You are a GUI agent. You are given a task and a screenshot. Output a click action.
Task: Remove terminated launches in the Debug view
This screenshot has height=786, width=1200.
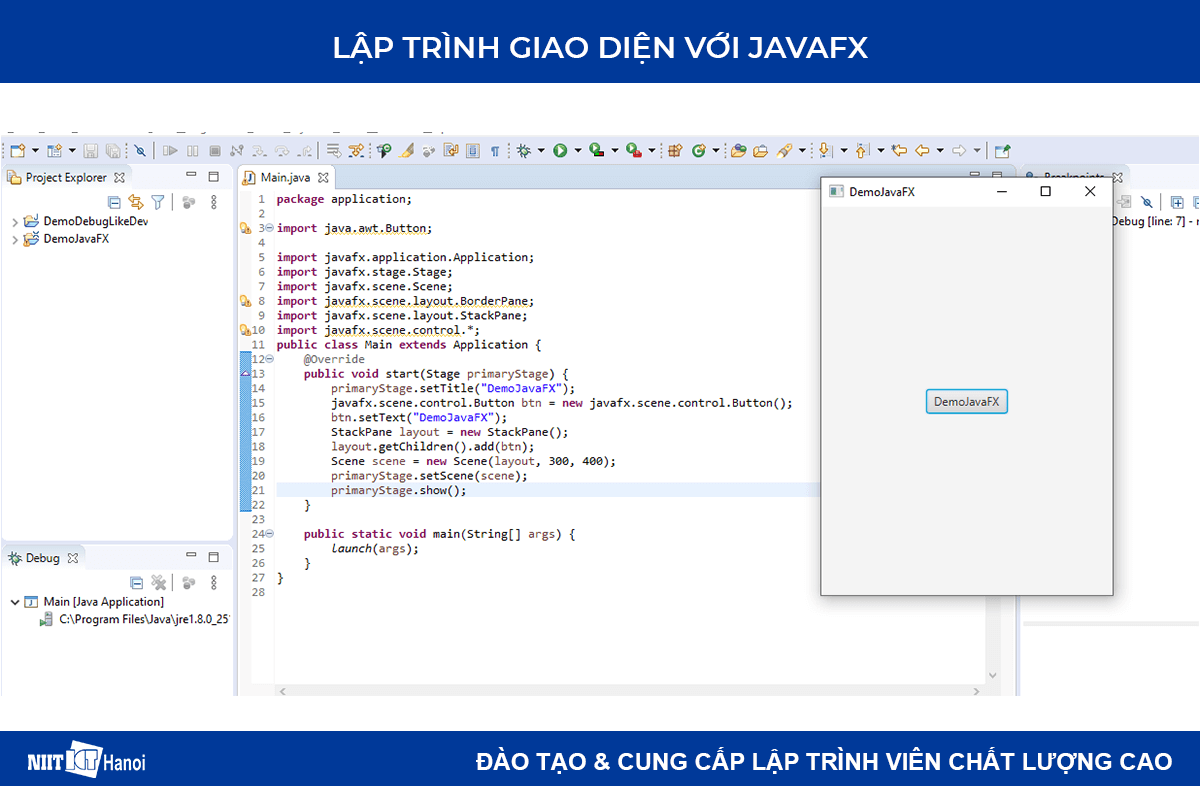coord(159,582)
